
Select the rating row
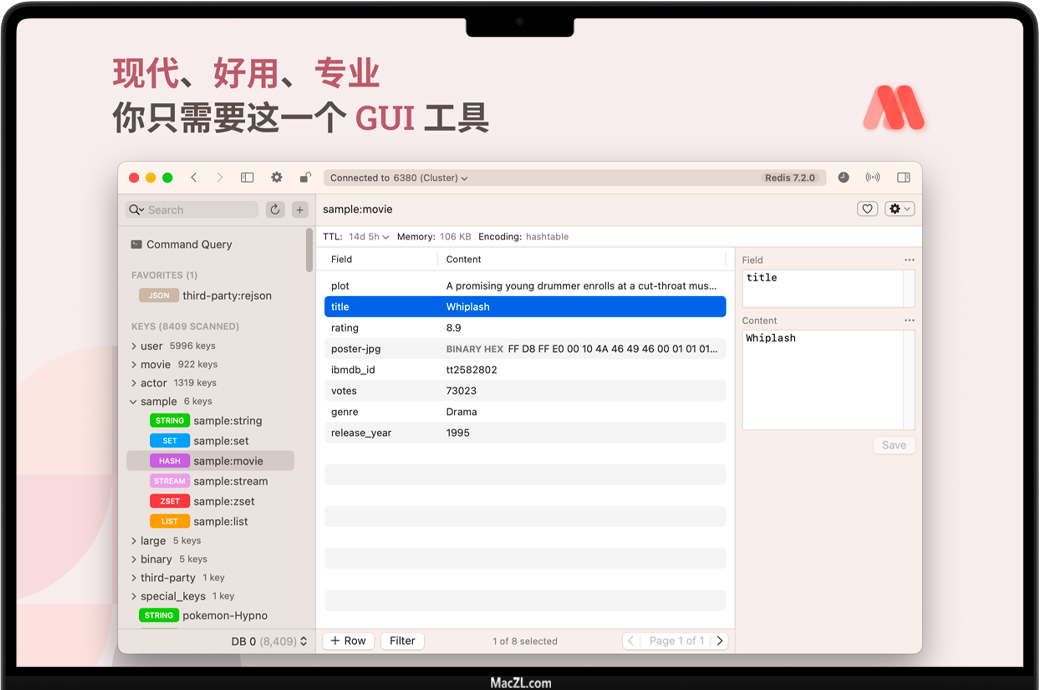coord(525,328)
